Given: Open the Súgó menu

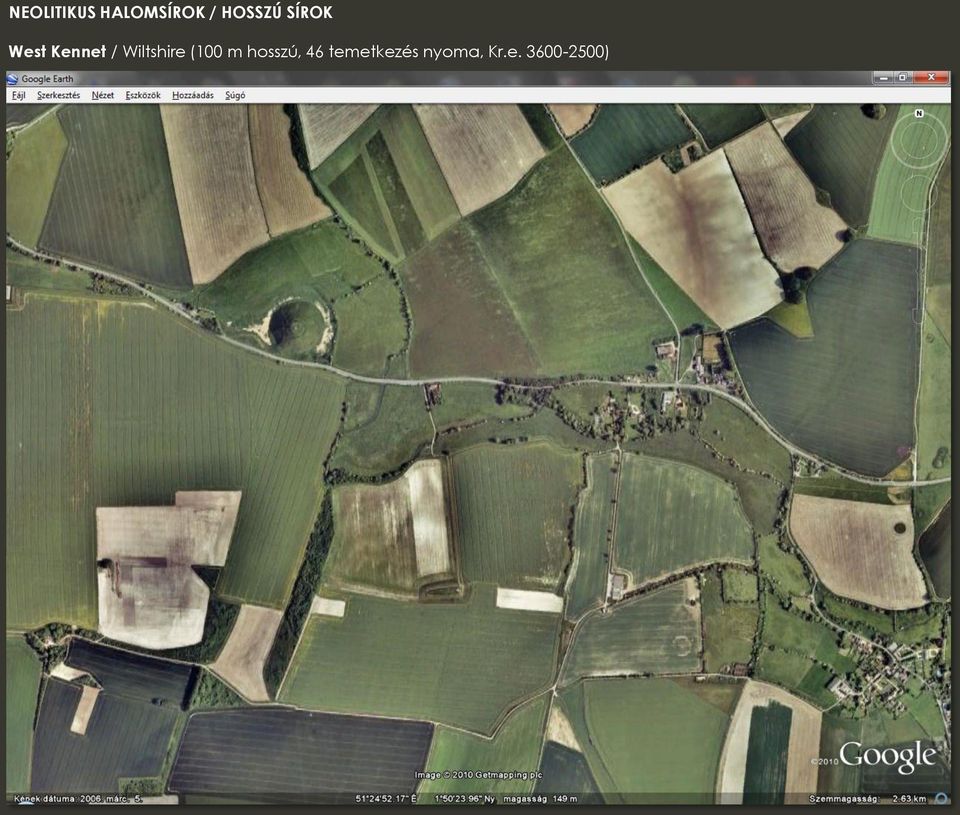Looking at the screenshot, I should [x=235, y=96].
